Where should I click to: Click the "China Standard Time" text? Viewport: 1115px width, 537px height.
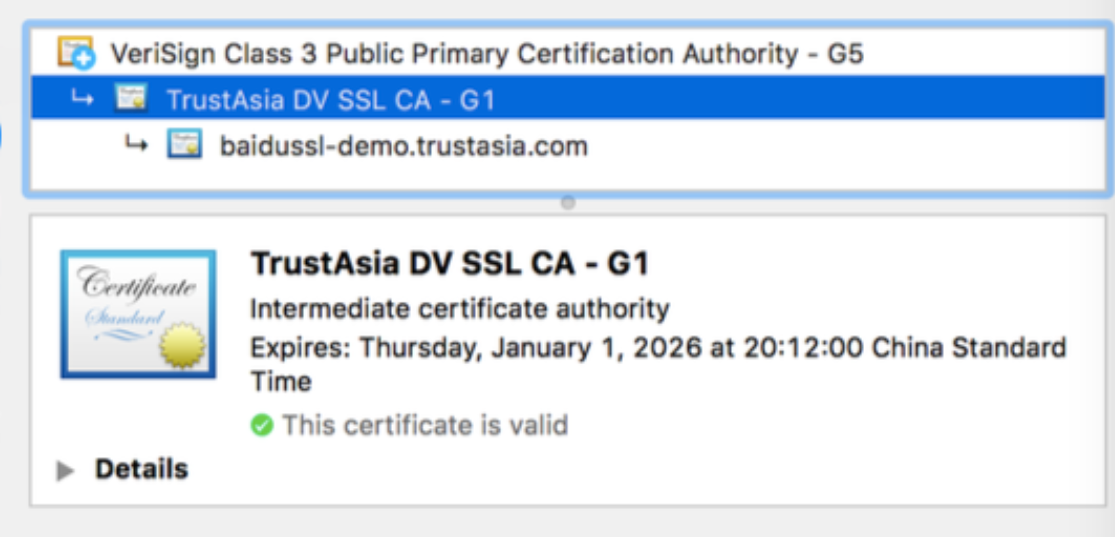click(x=968, y=349)
